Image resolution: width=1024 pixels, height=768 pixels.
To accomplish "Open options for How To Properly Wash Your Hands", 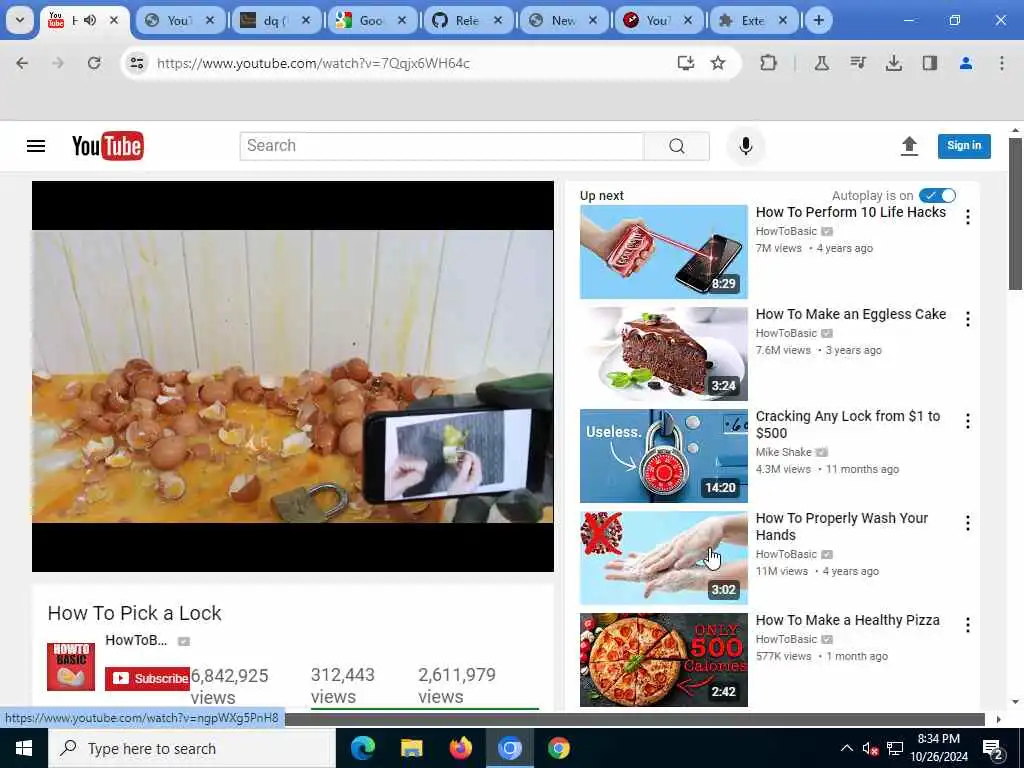I will (968, 522).
